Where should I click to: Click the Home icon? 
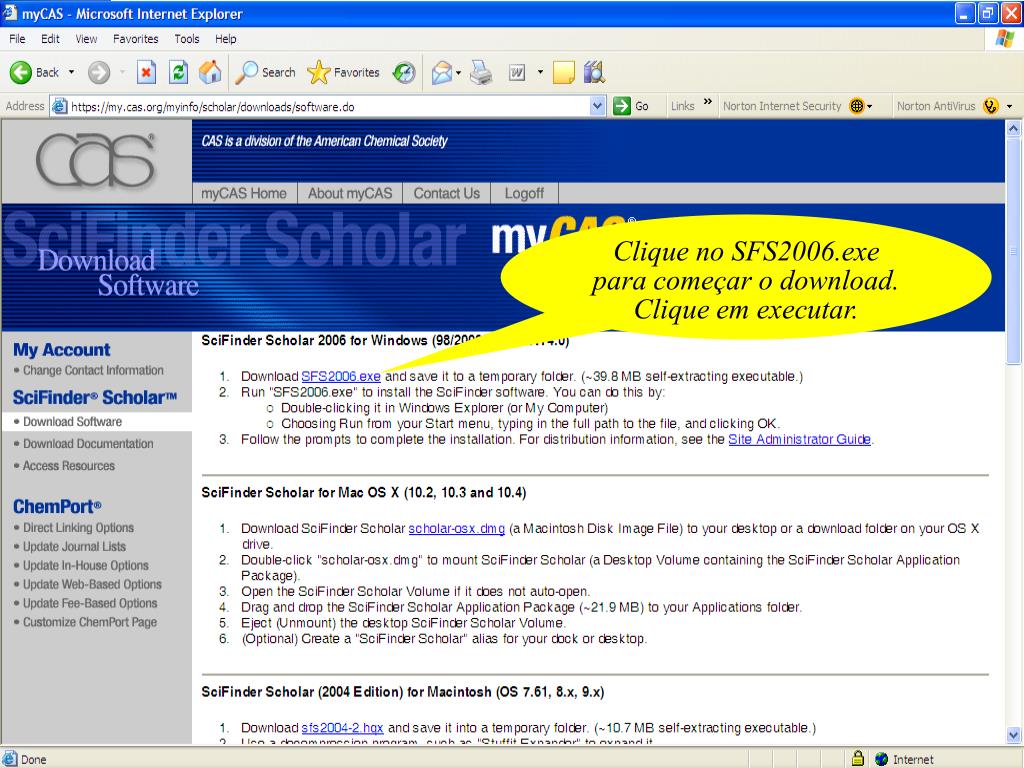(x=210, y=72)
